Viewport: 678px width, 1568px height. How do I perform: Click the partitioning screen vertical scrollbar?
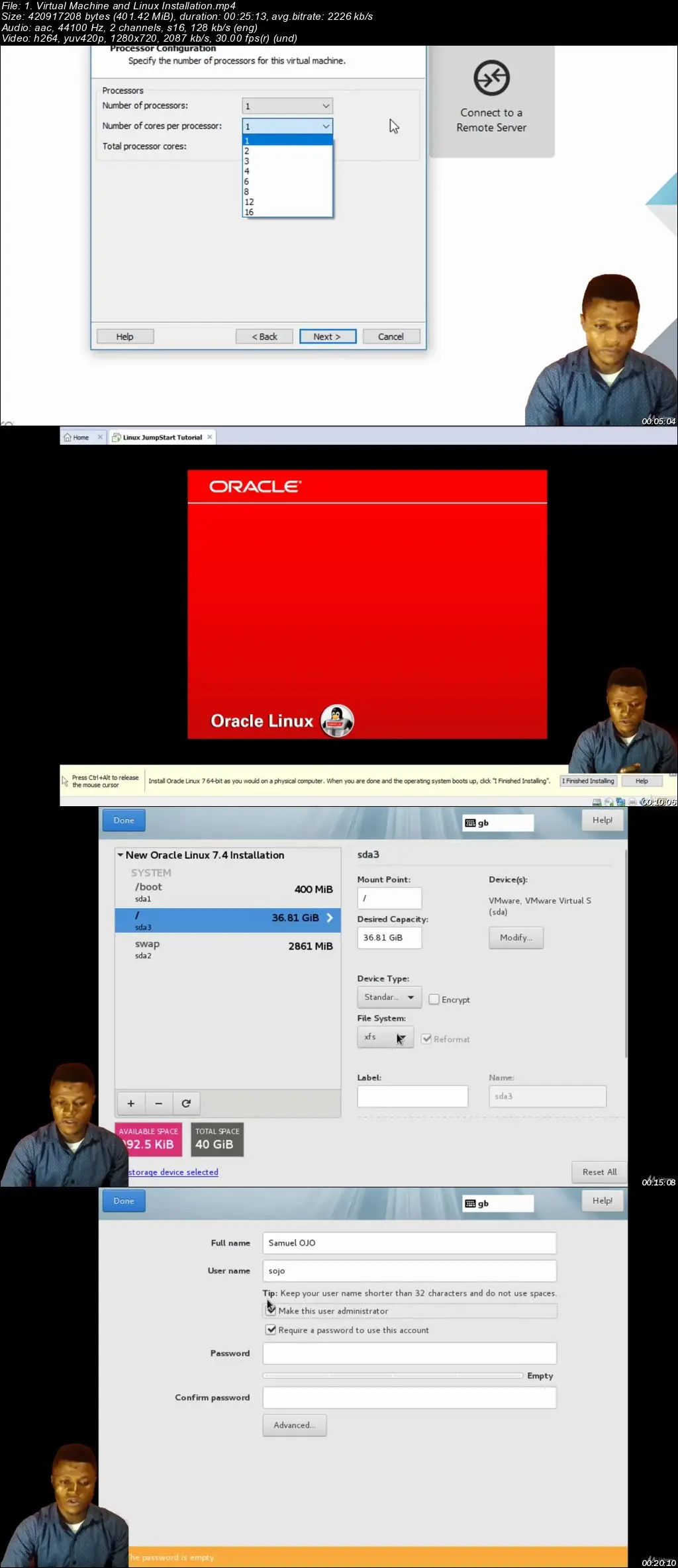(x=625, y=953)
